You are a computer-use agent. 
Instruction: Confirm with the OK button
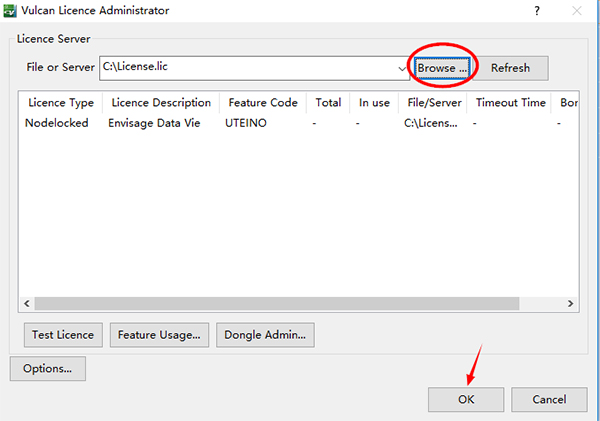click(x=466, y=400)
